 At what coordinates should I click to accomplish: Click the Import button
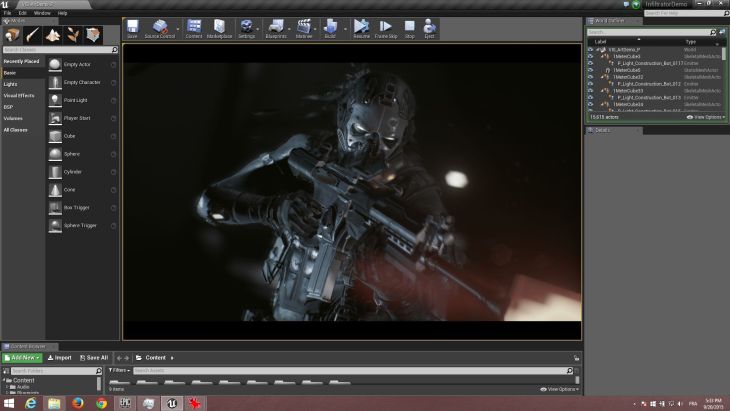tap(60, 358)
